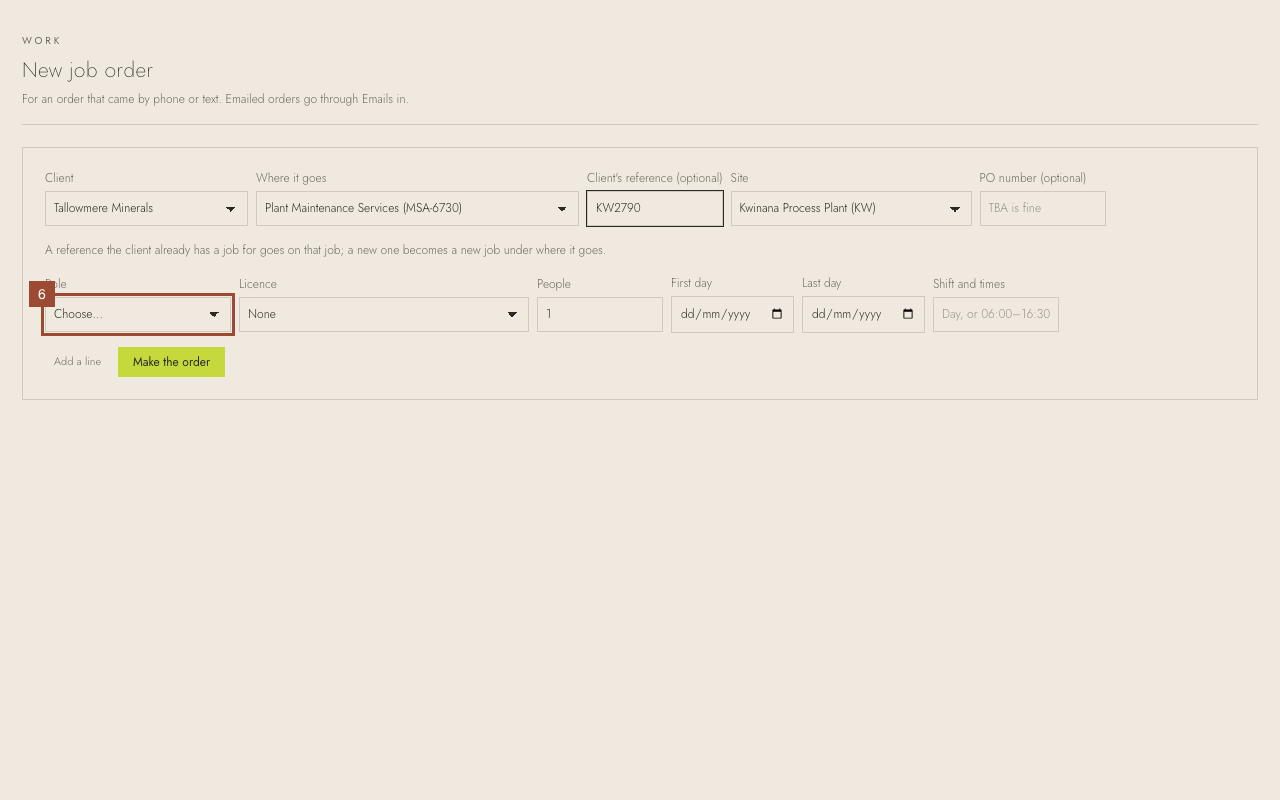Viewport: 1280px width, 800px height.
Task: Click the Last day date field
Action: tap(863, 314)
